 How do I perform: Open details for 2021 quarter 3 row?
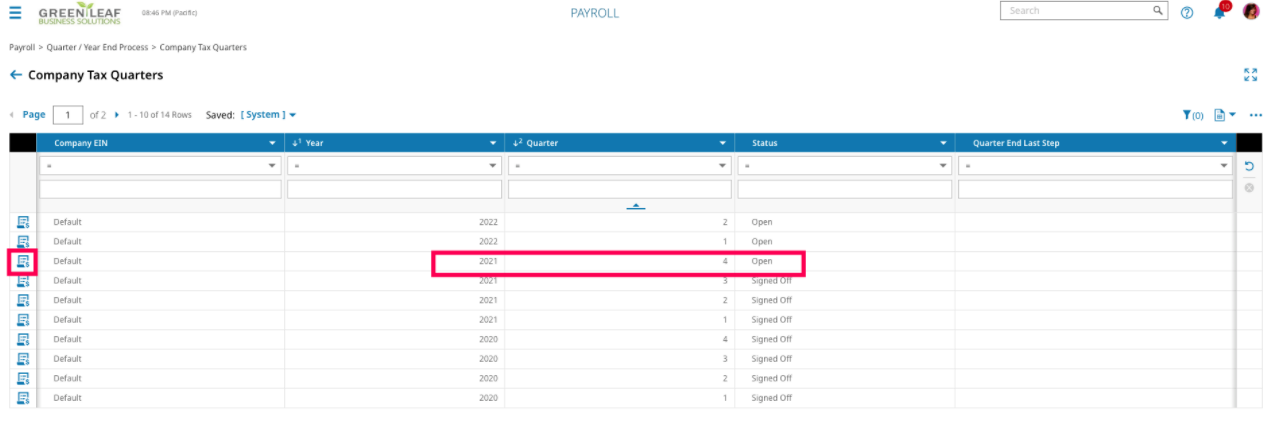point(23,280)
